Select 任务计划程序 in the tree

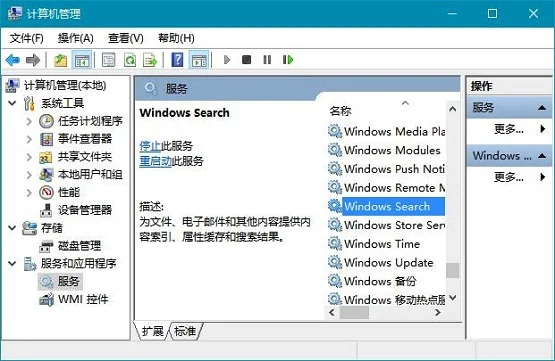[90, 121]
